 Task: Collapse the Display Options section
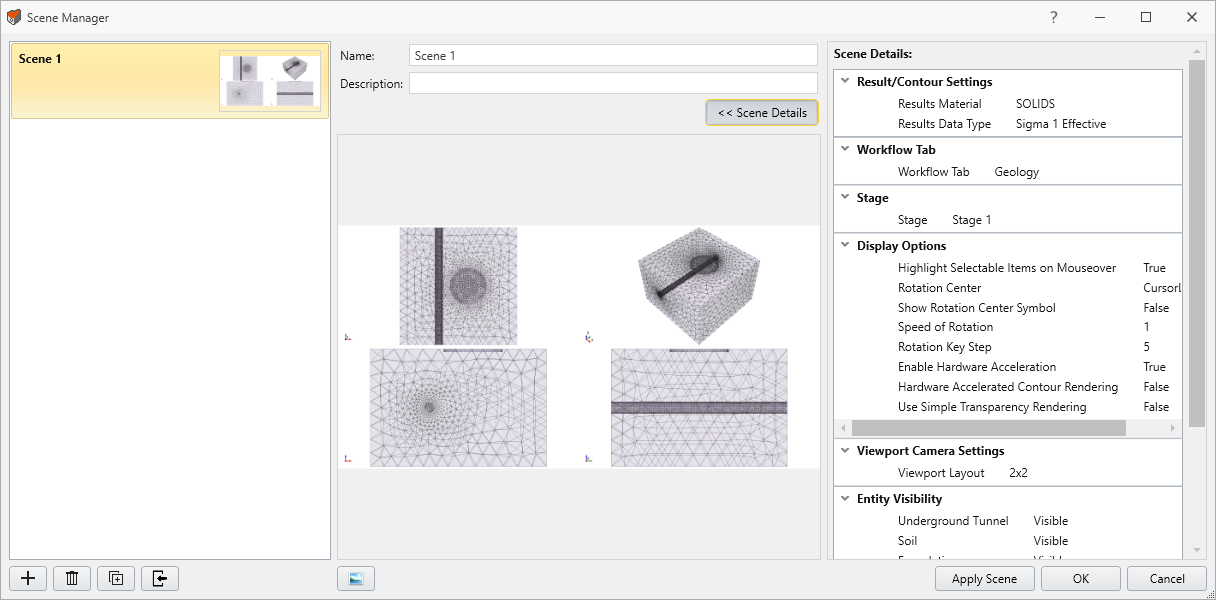click(844, 246)
